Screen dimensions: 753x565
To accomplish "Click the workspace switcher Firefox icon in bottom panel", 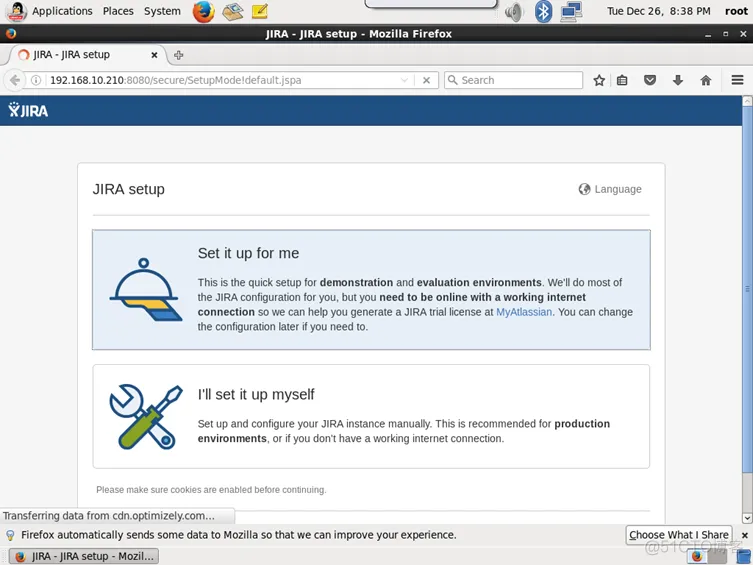I will pyautogui.click(x=697, y=556).
